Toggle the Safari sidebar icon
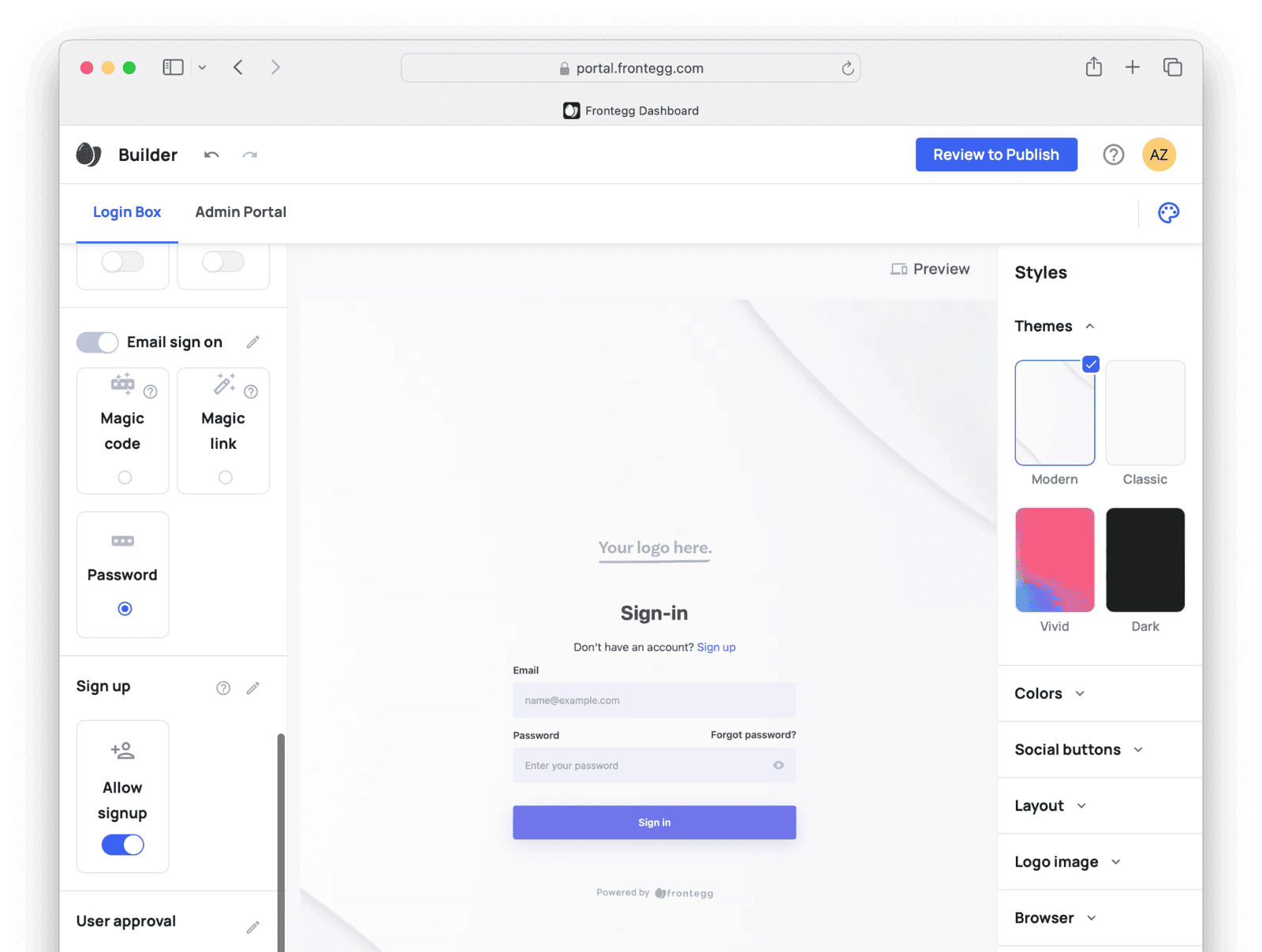This screenshot has height=952, width=1262. (x=173, y=68)
